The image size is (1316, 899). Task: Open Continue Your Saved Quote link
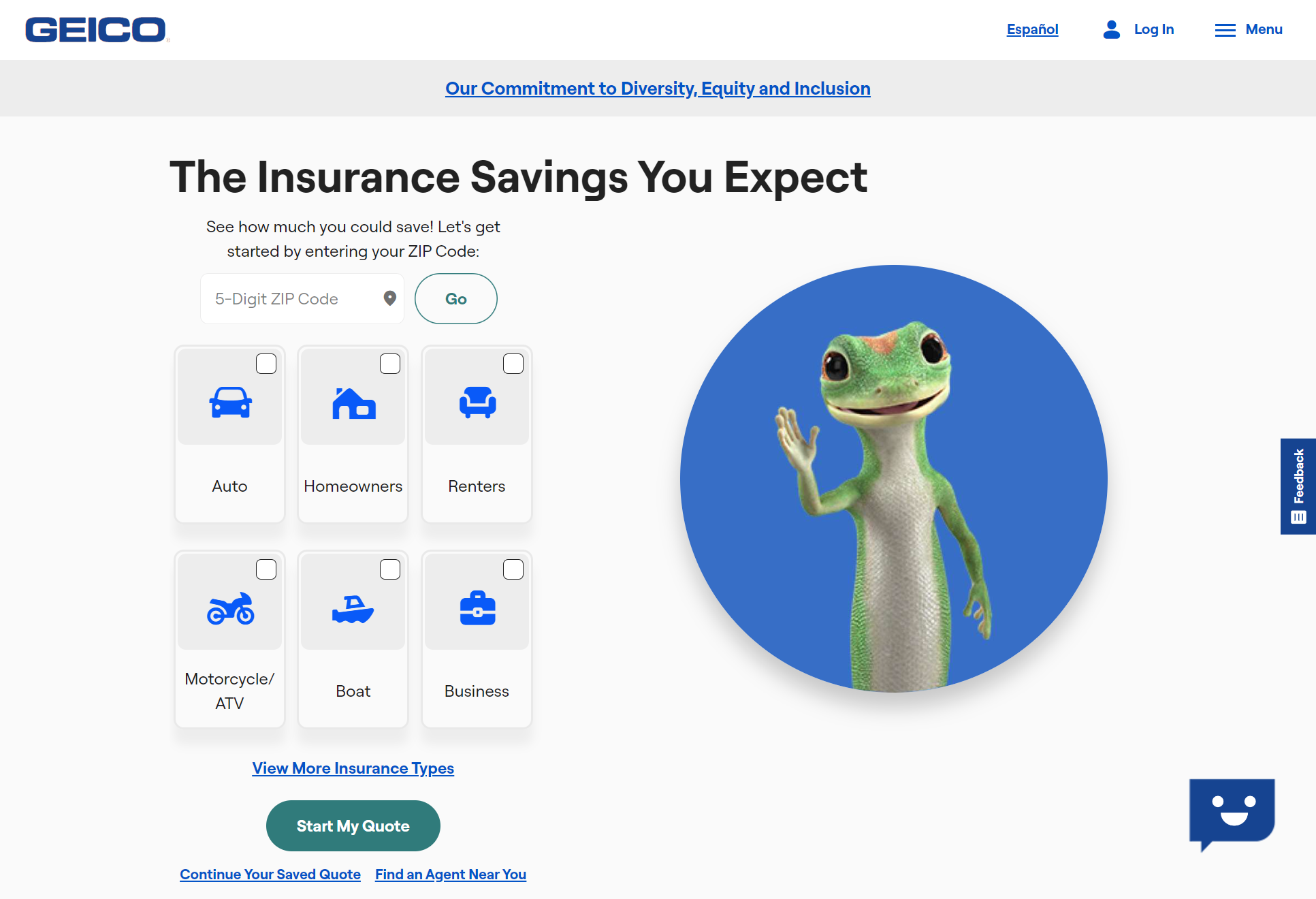[270, 873]
